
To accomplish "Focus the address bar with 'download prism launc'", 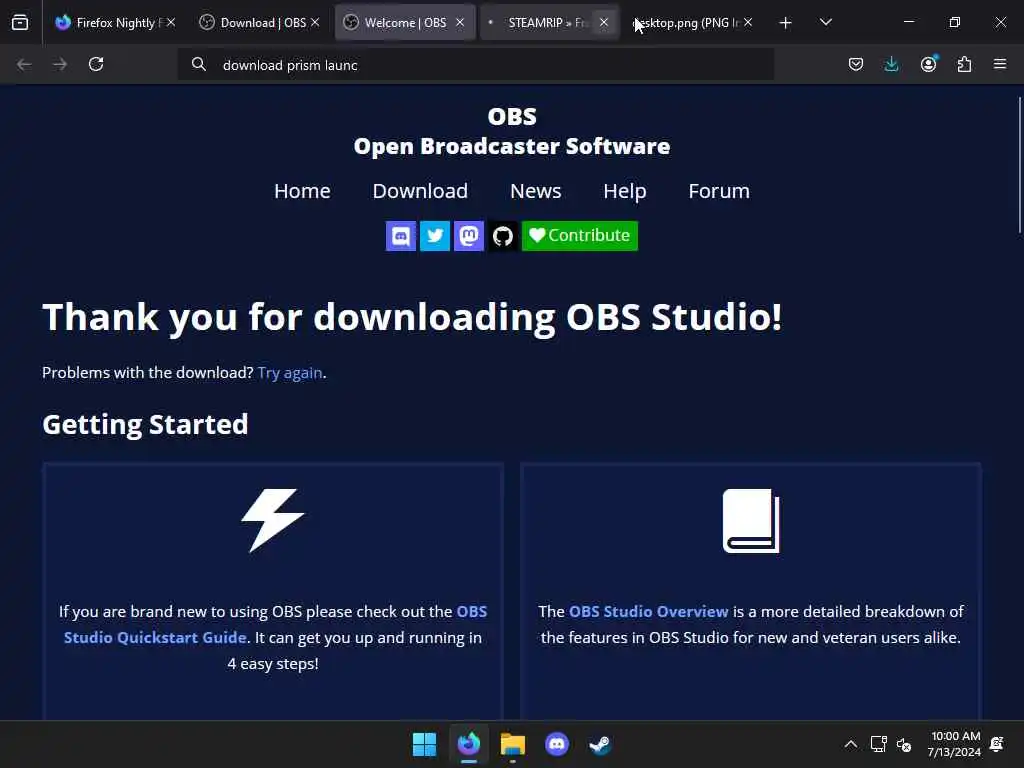I will [x=475, y=65].
